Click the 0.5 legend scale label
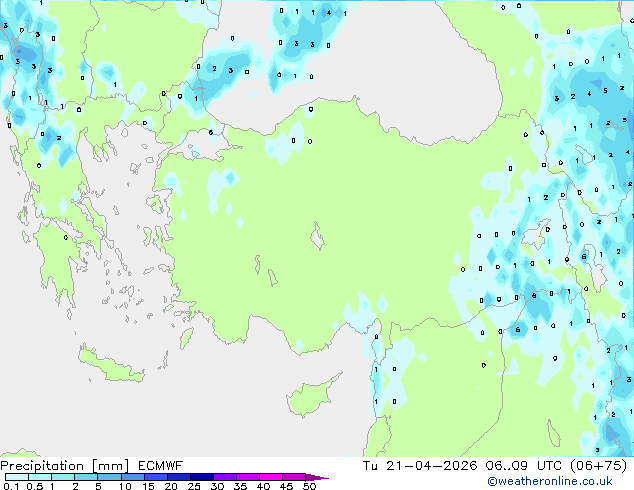 click(34, 486)
